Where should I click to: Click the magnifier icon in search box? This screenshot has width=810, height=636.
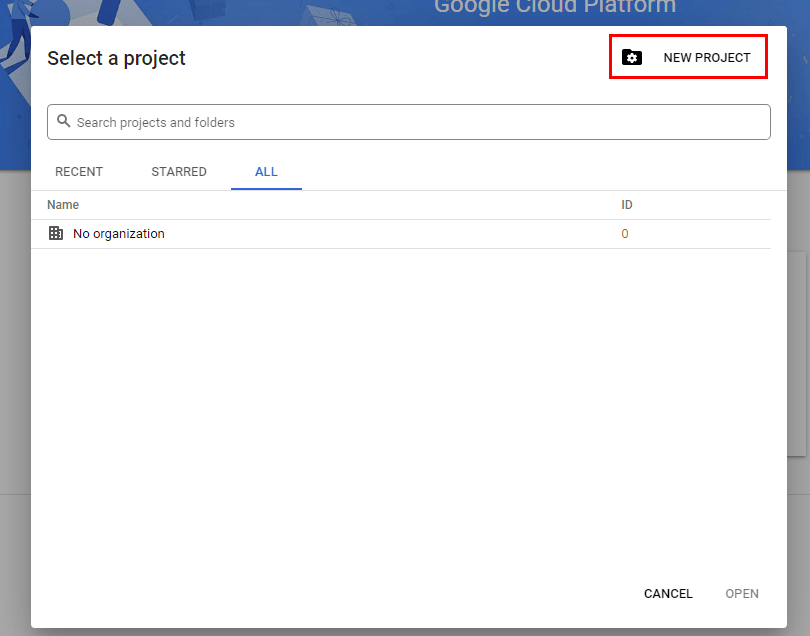click(x=64, y=121)
